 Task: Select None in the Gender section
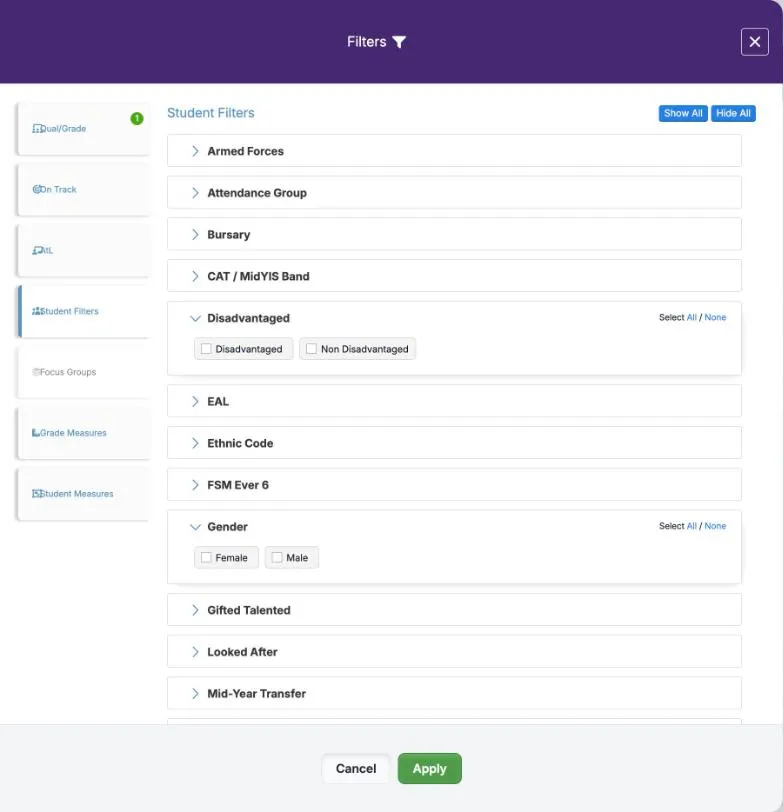pos(715,526)
